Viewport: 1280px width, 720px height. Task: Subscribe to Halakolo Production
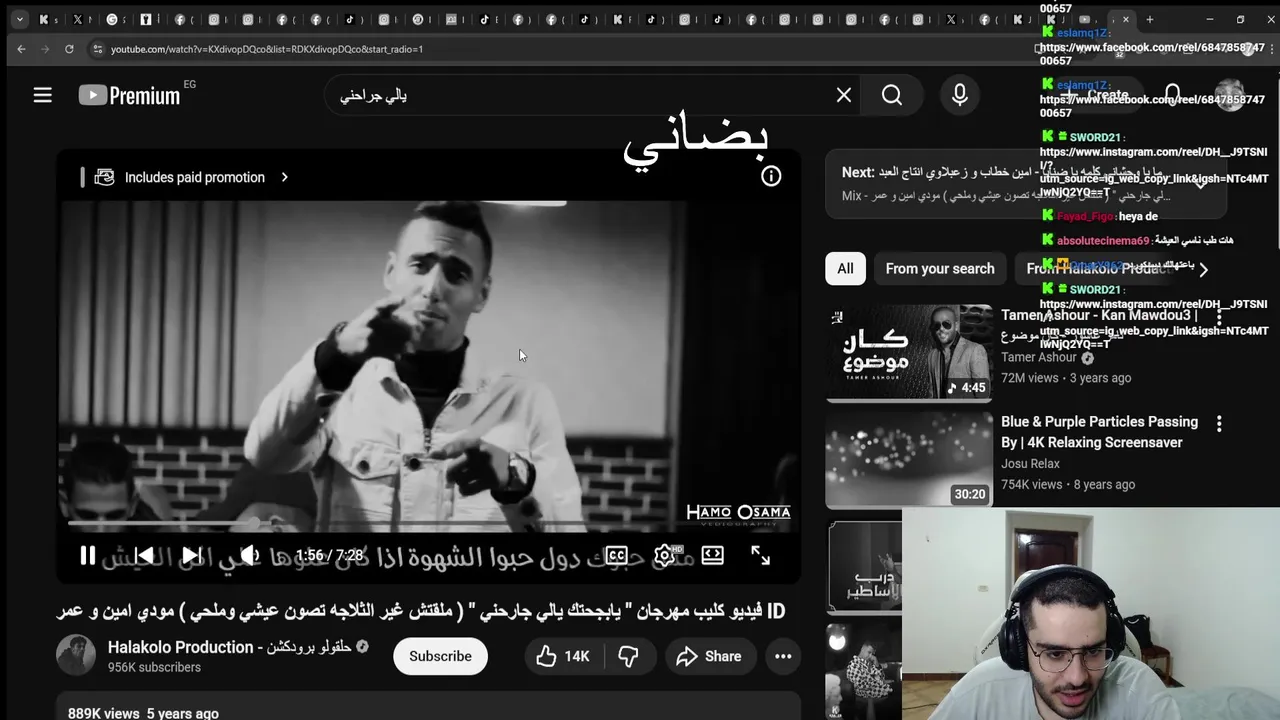[440, 656]
